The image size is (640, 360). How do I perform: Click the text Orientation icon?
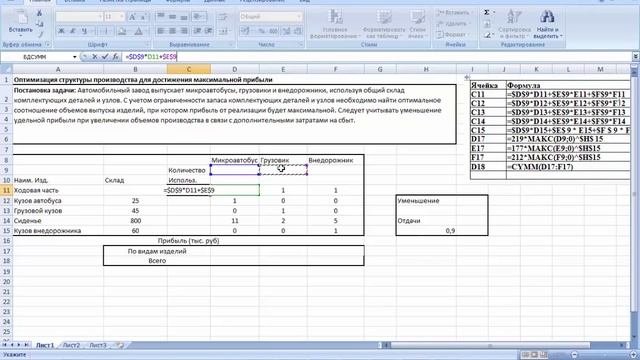199,17
